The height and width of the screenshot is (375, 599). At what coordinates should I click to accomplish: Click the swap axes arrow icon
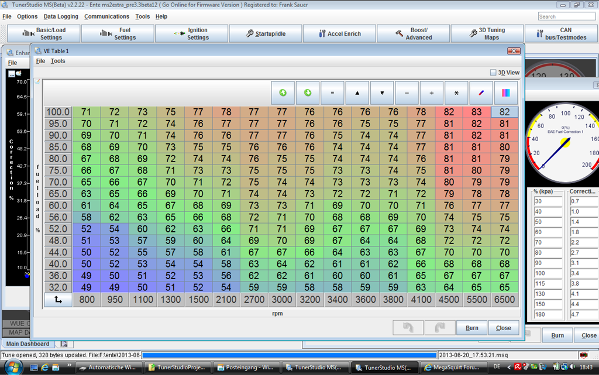tap(58, 300)
